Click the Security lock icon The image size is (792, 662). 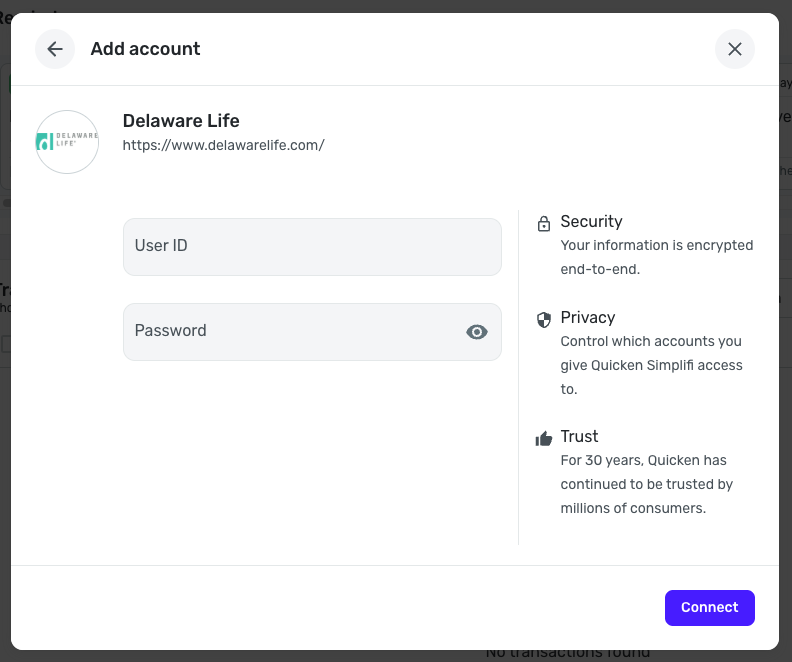click(x=543, y=223)
